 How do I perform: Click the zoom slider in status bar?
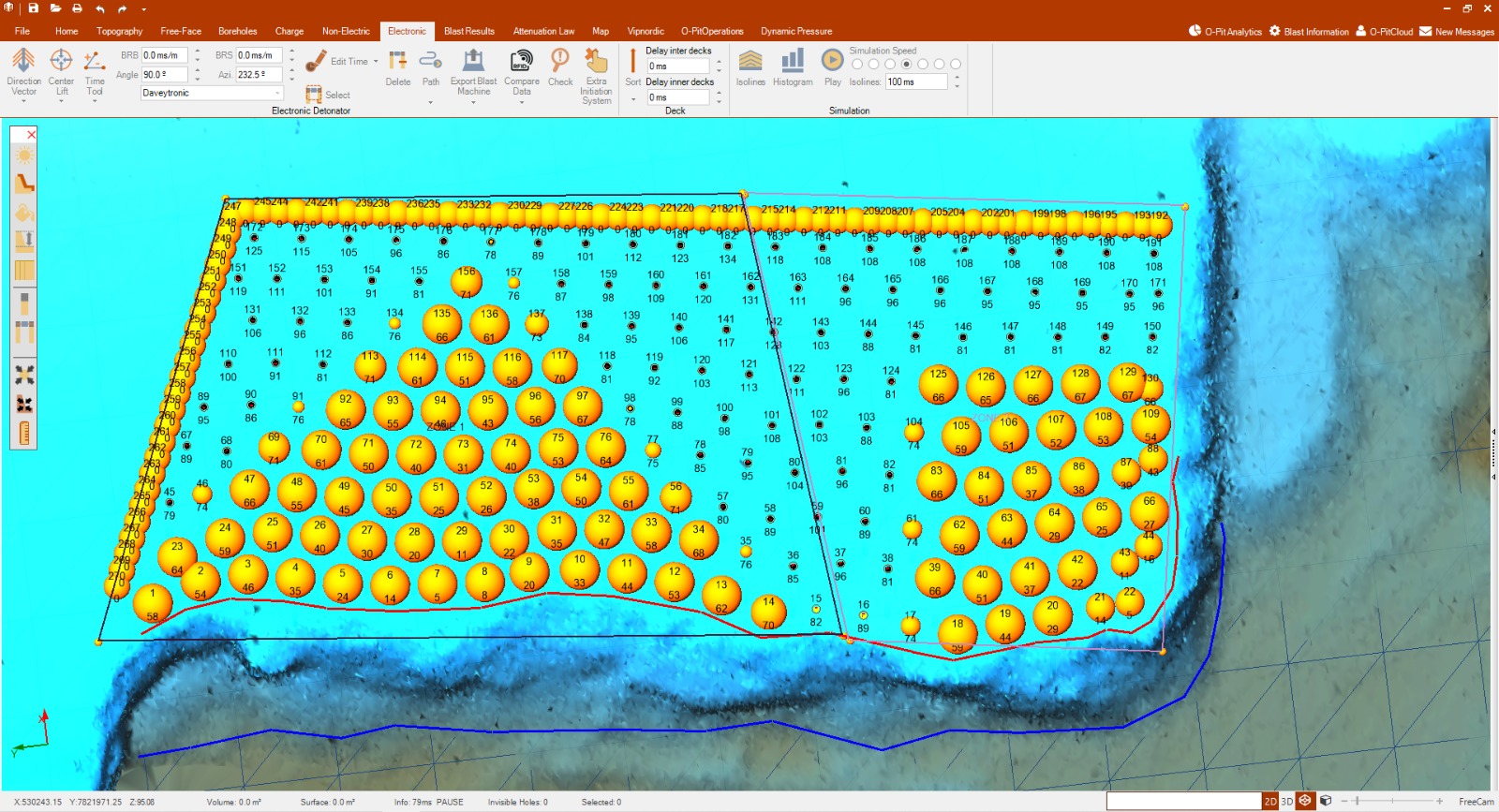[1357, 802]
